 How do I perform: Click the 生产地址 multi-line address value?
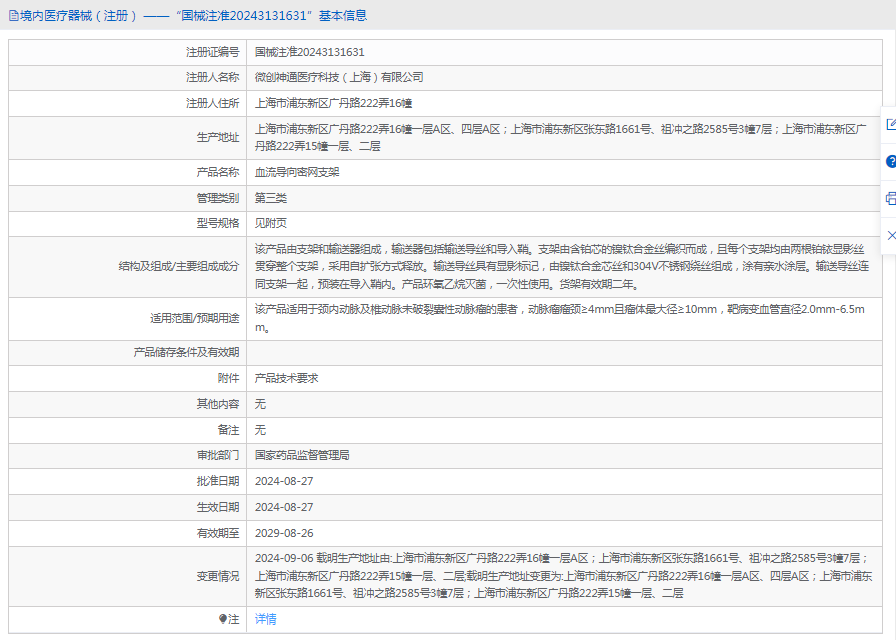[561, 138]
